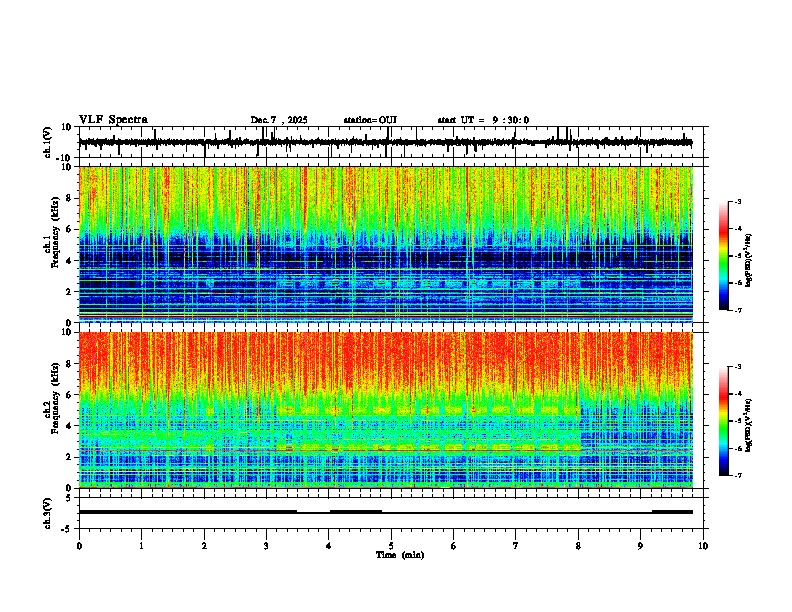This screenshot has height=612, width=792.
Task: Click the 'Time (min)' axis title
Action: pos(400,555)
